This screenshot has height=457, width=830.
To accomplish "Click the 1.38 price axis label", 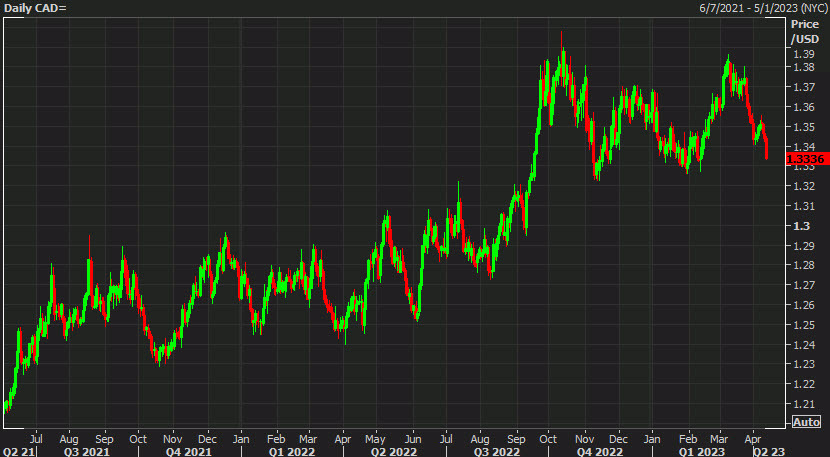I will [x=804, y=67].
